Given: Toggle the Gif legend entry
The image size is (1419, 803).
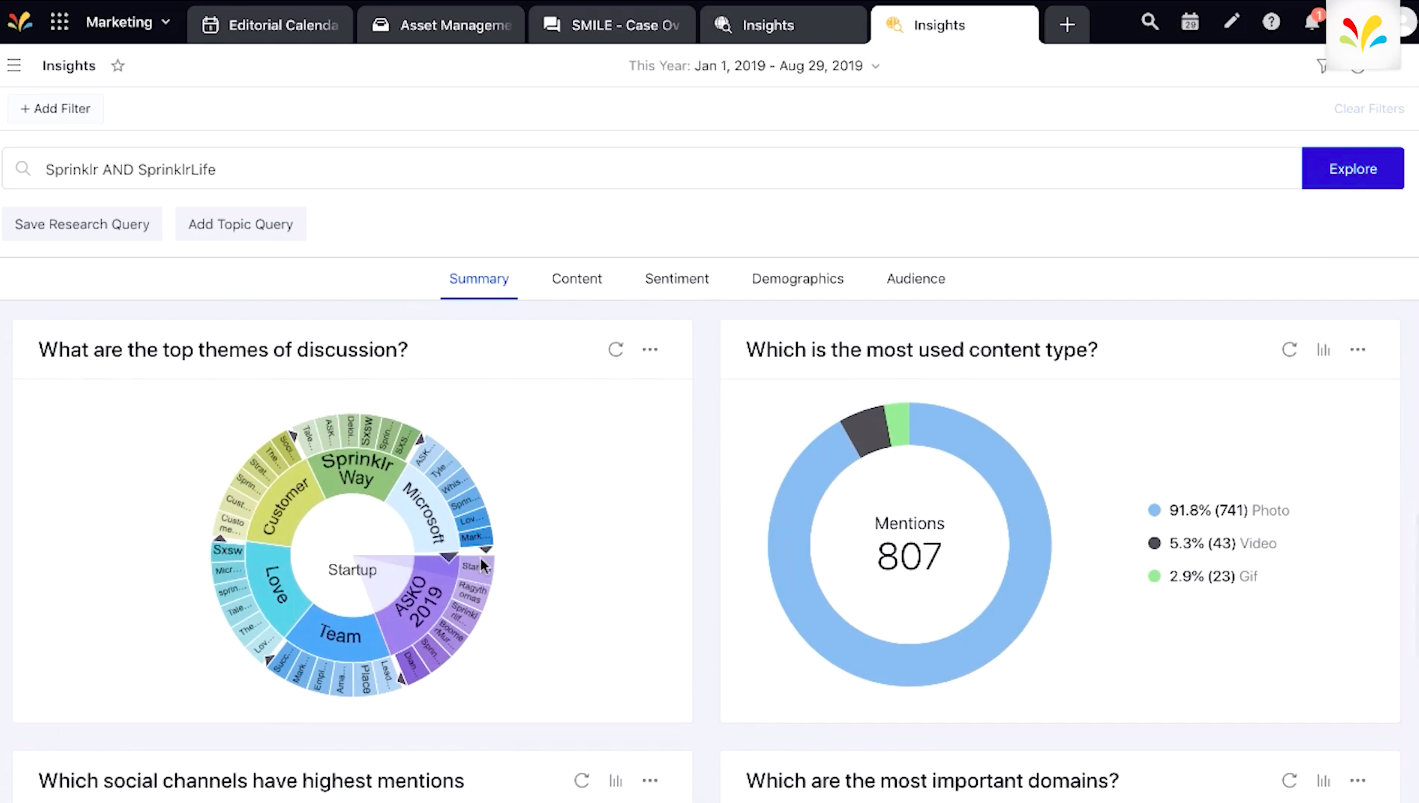Looking at the screenshot, I should (1204, 576).
